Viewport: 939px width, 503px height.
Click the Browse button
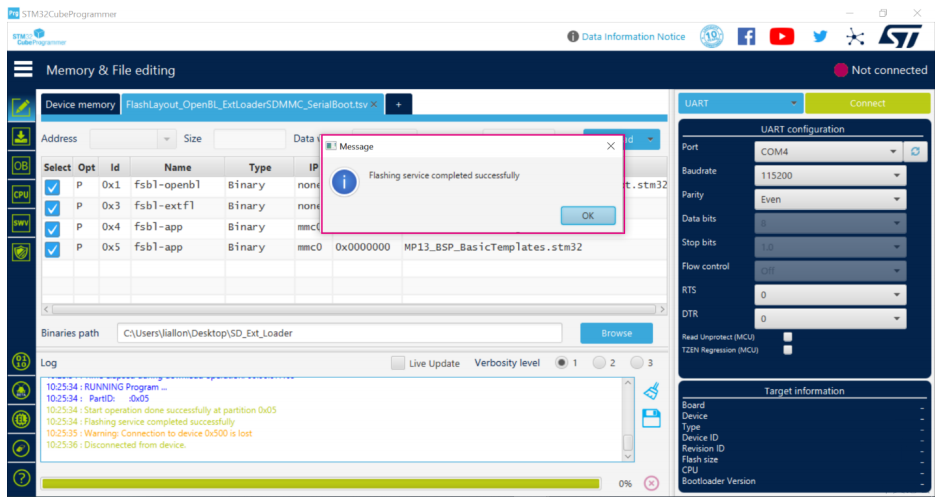tap(617, 333)
